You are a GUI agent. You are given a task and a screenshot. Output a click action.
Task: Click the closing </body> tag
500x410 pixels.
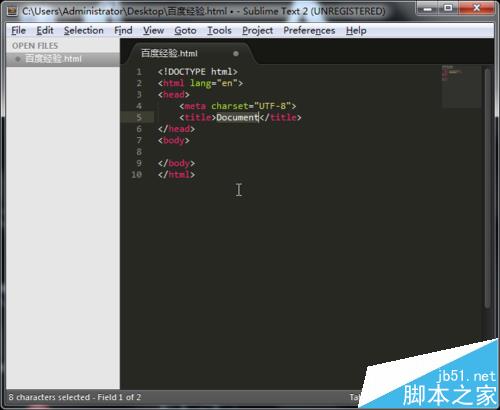(x=176, y=163)
